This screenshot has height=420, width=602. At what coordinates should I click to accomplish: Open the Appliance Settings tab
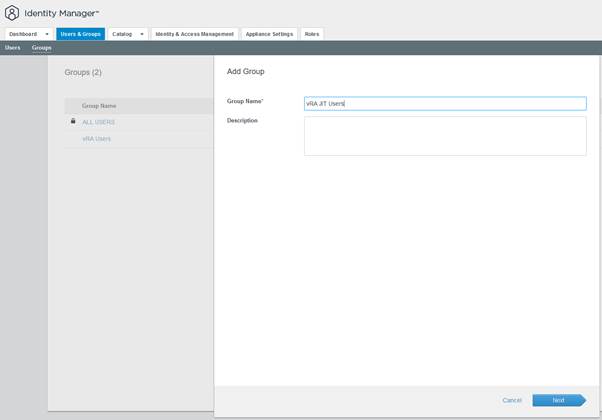(269, 34)
